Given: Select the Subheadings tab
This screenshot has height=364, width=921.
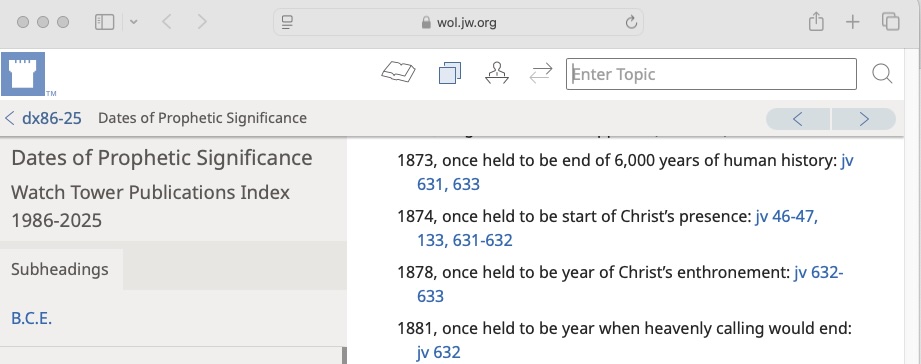Looking at the screenshot, I should [x=60, y=269].
